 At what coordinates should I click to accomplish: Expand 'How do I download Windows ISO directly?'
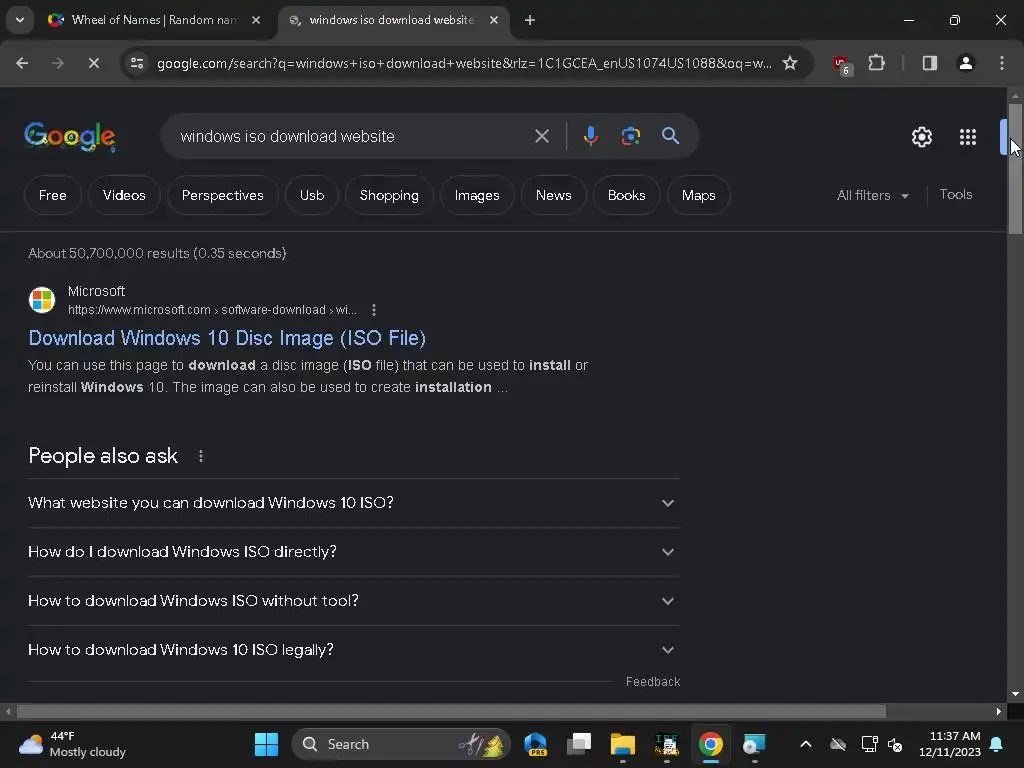point(353,552)
